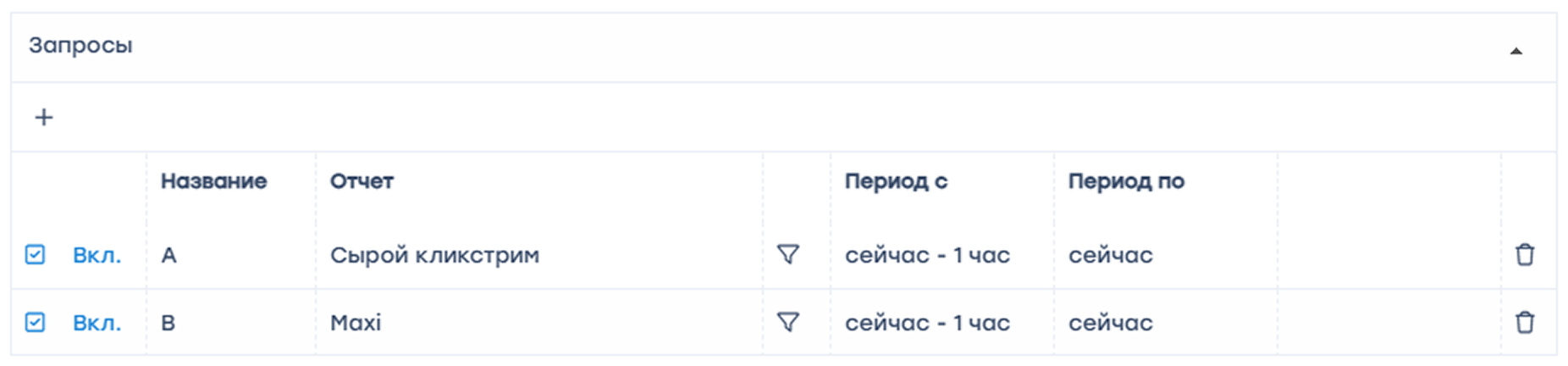Image resolution: width=1568 pixels, height=366 pixels.
Task: Edit Период по value for query B
Action: (x=1110, y=323)
